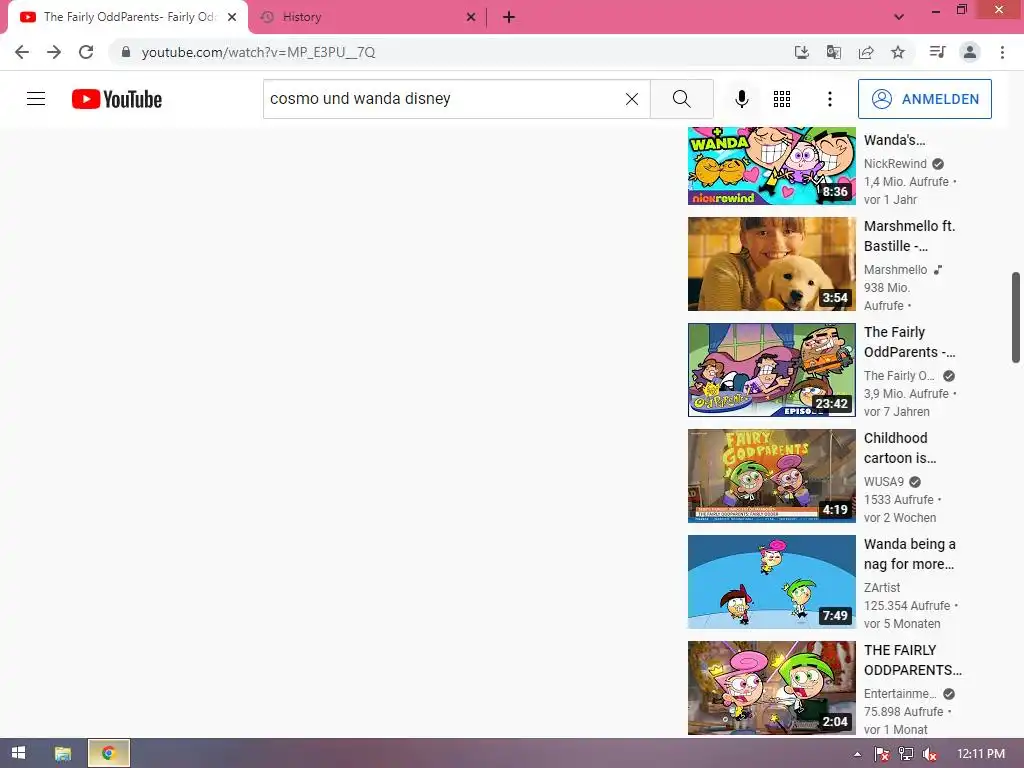Open Chrome profile avatar
This screenshot has height=768, width=1024.
(x=970, y=52)
